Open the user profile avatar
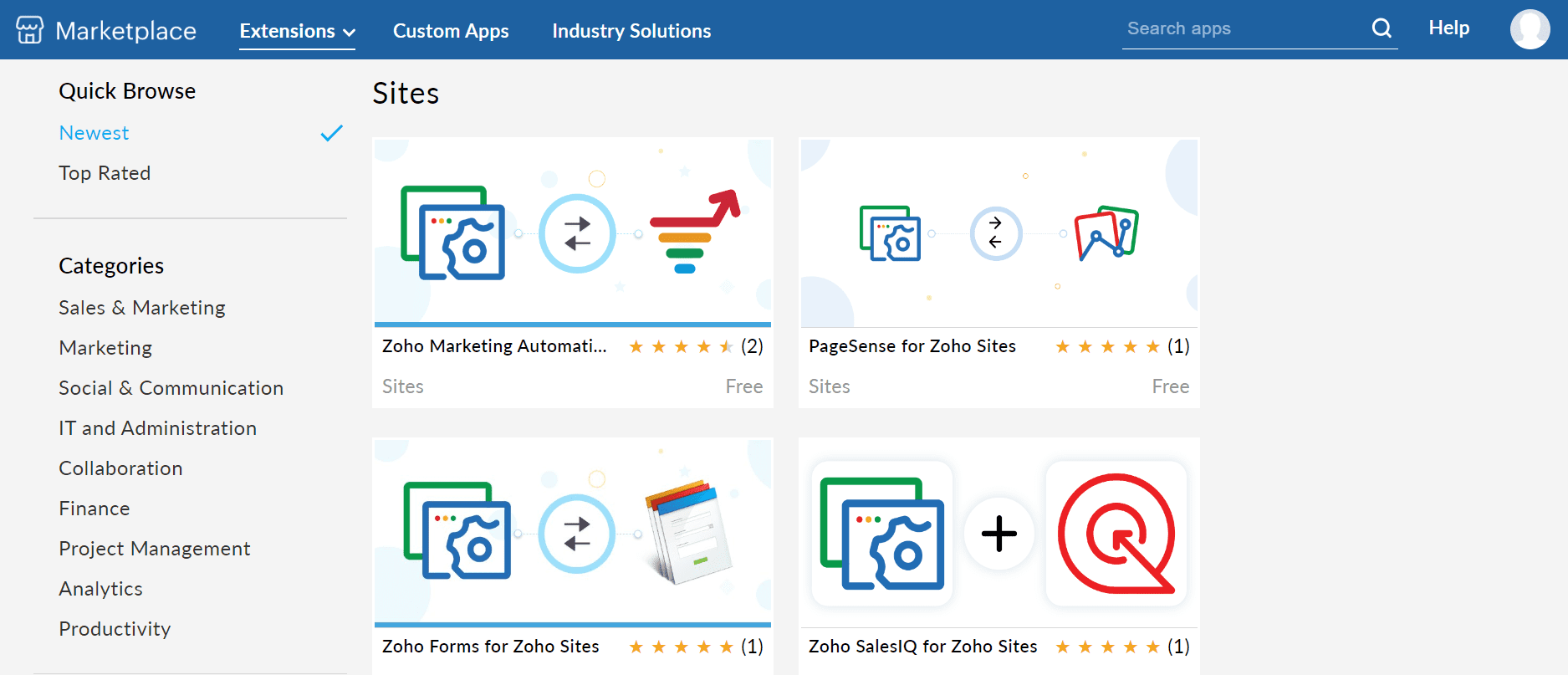The image size is (1568, 675). tap(1530, 29)
